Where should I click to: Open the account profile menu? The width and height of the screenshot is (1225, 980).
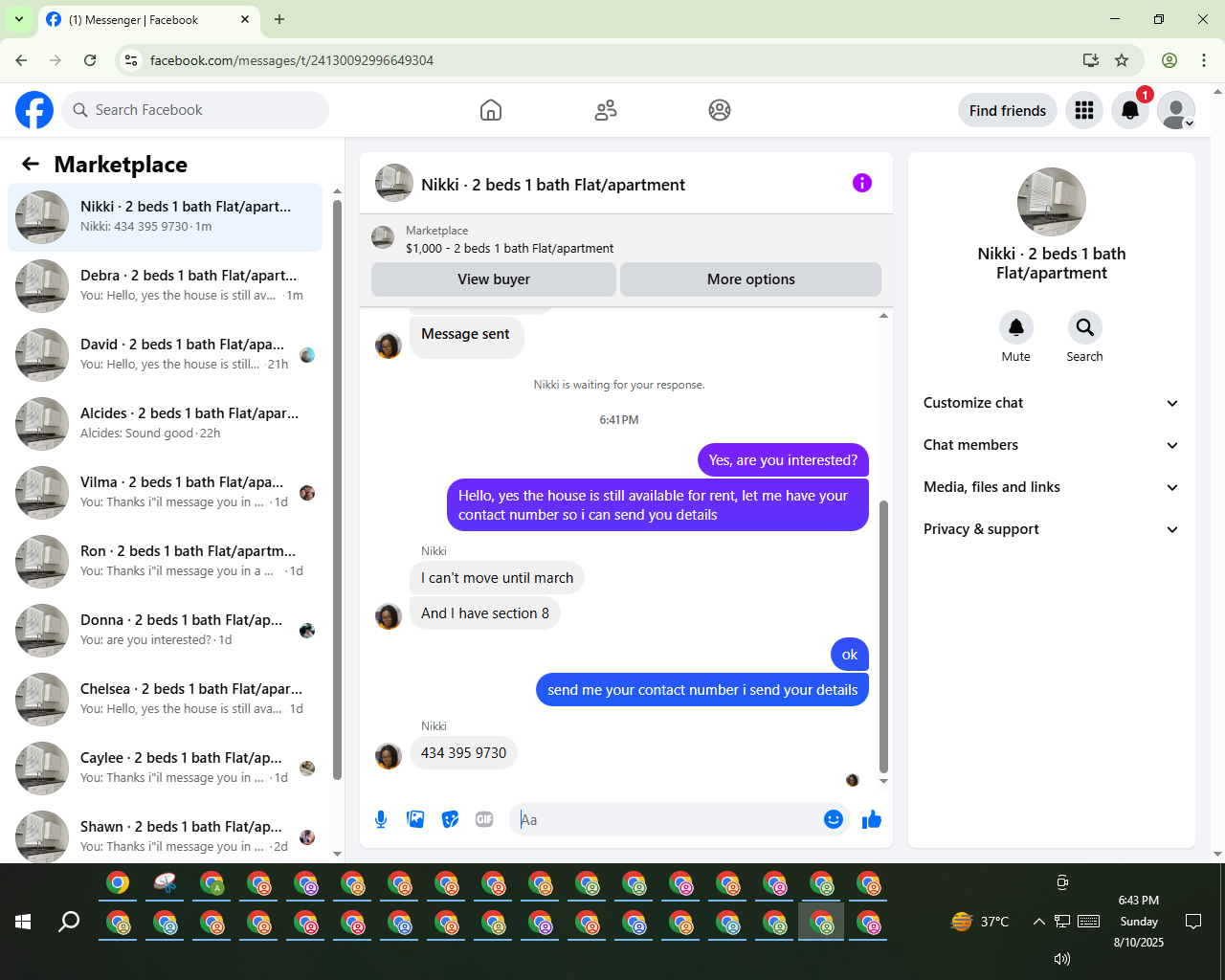click(x=1176, y=110)
